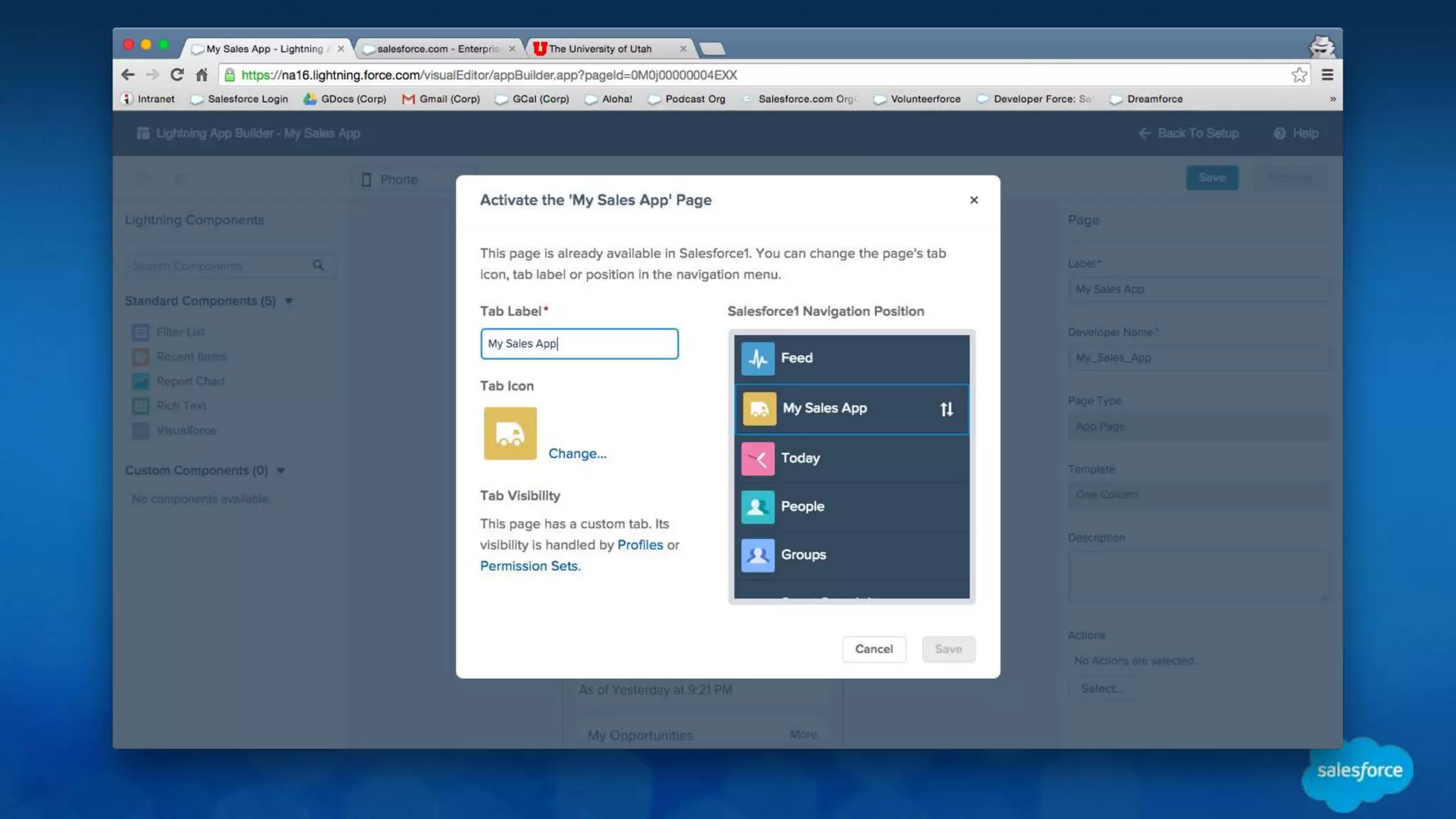Click the Change... link for tab icon
1456x819 pixels.
pyautogui.click(x=577, y=454)
